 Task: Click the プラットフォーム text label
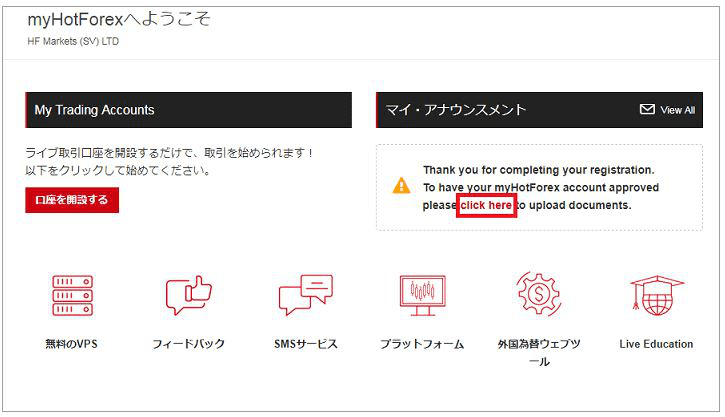(x=421, y=344)
